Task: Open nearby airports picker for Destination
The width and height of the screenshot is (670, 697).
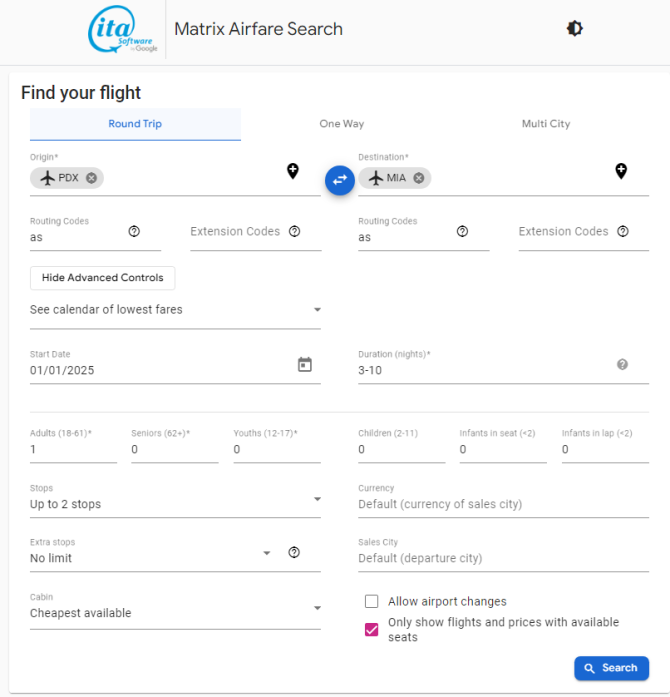Action: pyautogui.click(x=621, y=171)
